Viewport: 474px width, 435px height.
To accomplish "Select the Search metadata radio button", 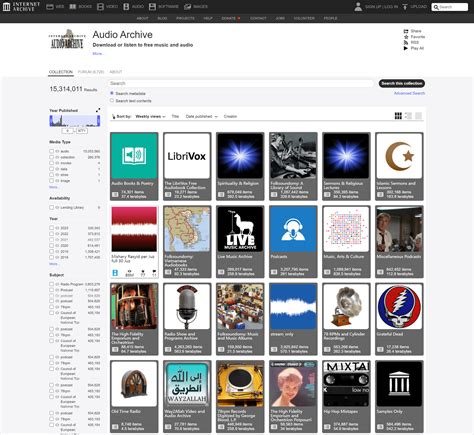I will coord(112,93).
